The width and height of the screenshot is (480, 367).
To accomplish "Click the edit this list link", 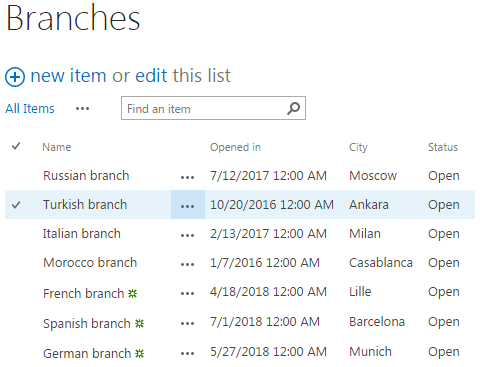I will [x=183, y=75].
